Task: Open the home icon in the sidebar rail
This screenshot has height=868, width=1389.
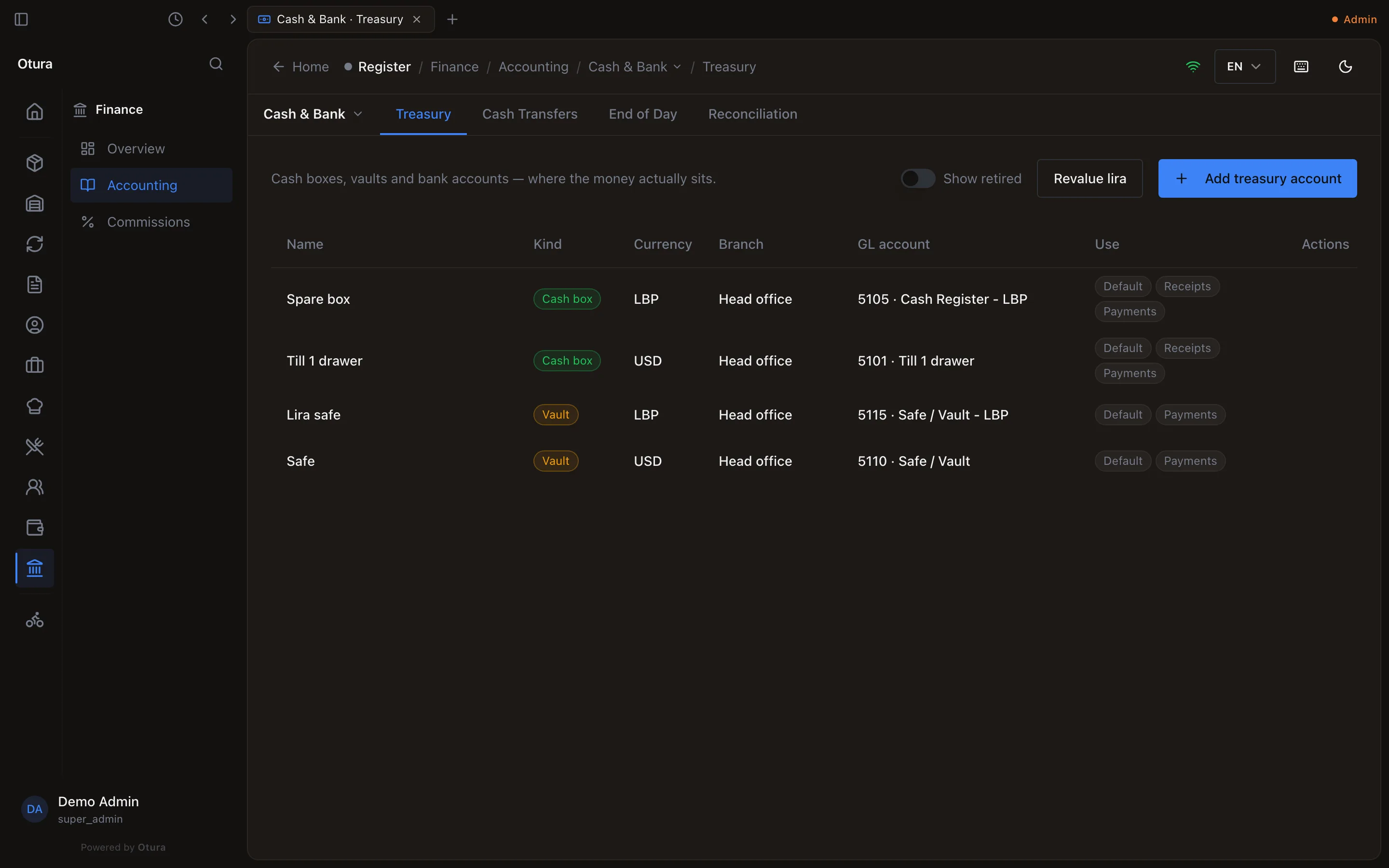Action: 34,111
